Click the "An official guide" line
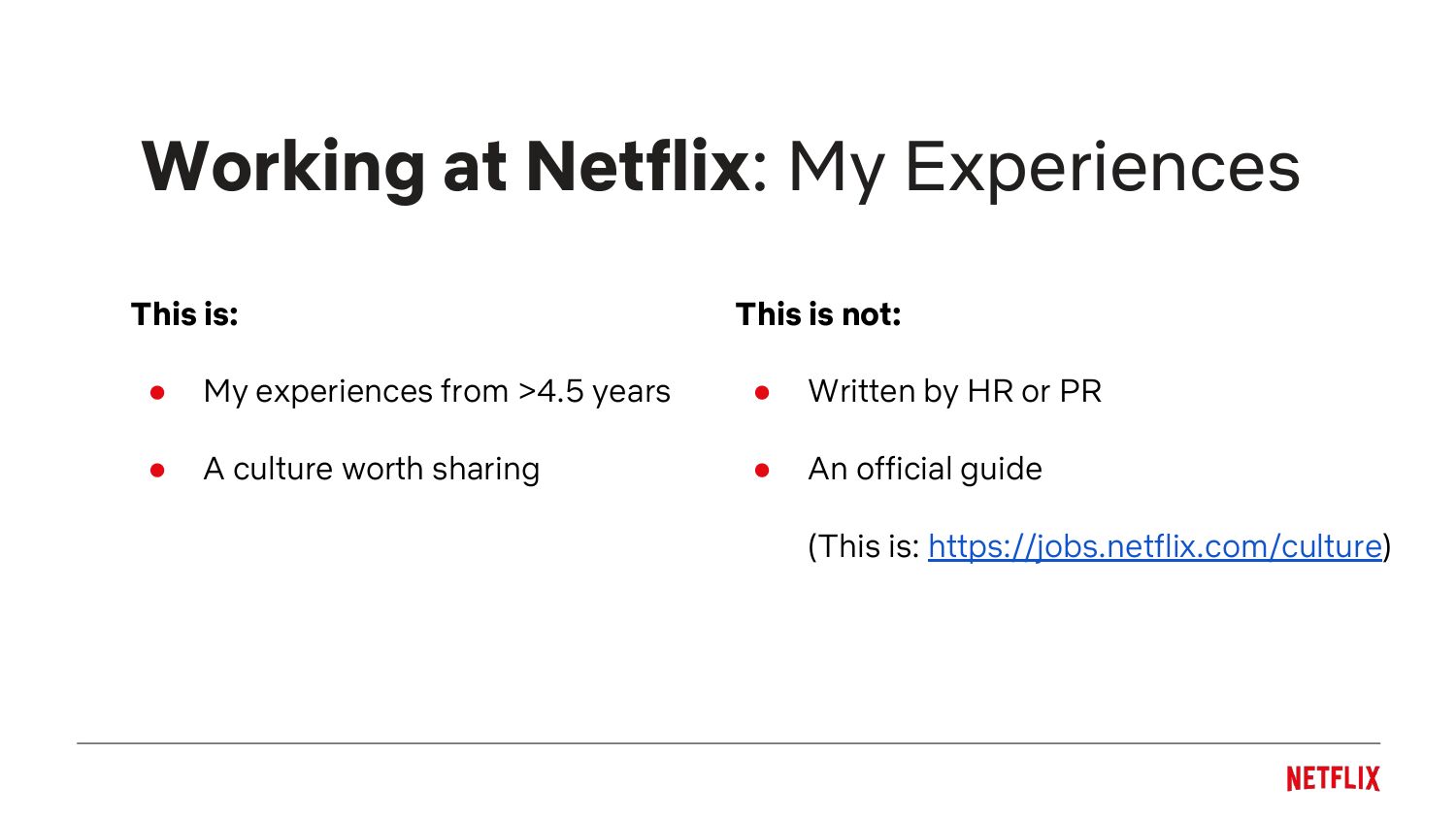The width and height of the screenshot is (1456, 819). [x=924, y=469]
